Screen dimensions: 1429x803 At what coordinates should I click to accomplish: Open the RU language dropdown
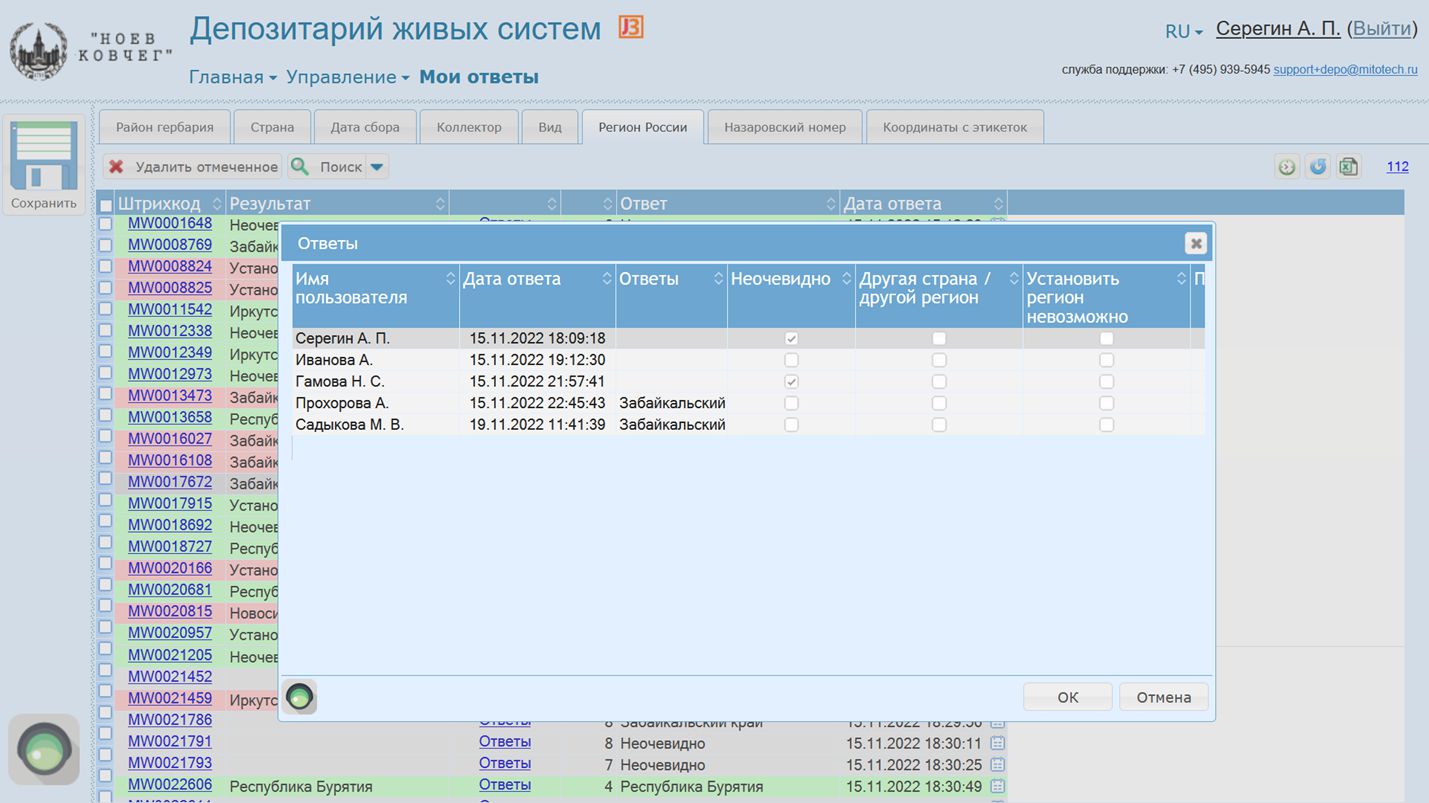[1184, 31]
